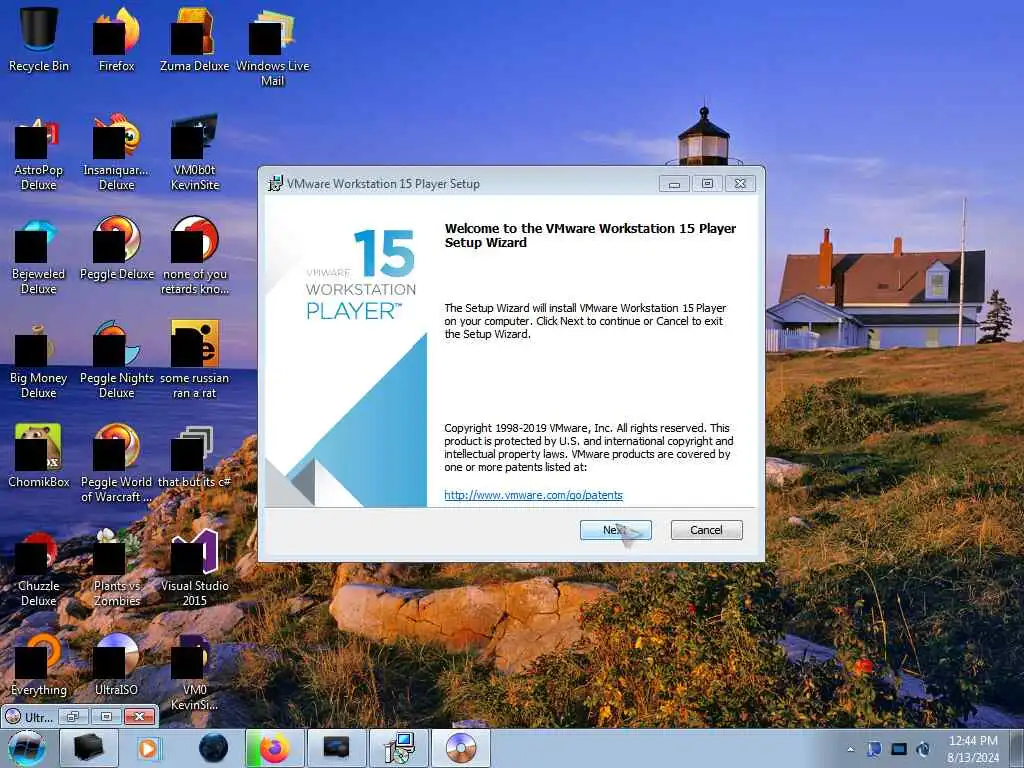Select the Zuma Deluxe desktop icon
The image size is (1024, 768).
pyautogui.click(x=195, y=39)
